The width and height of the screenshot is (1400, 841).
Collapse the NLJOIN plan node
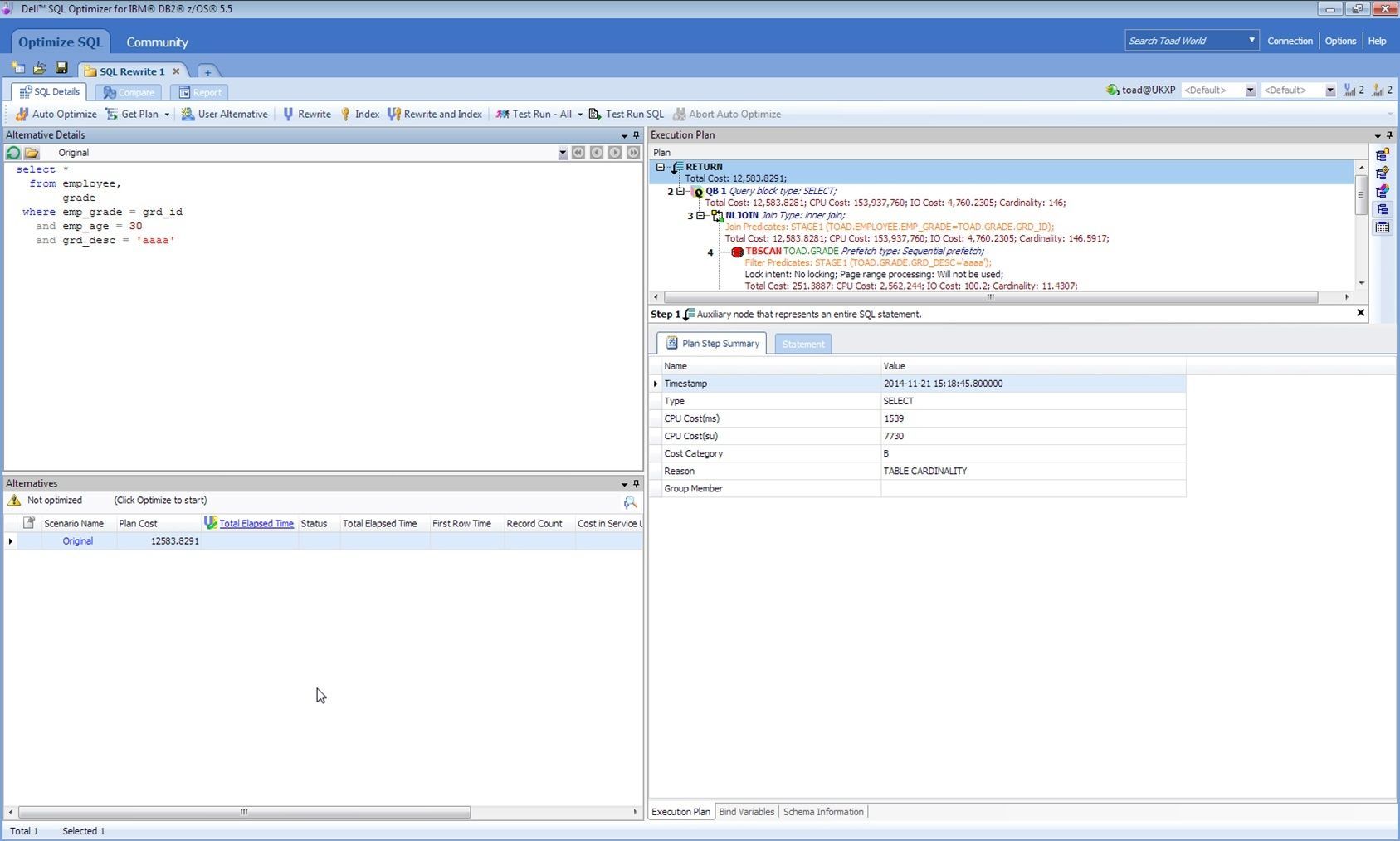coord(700,215)
